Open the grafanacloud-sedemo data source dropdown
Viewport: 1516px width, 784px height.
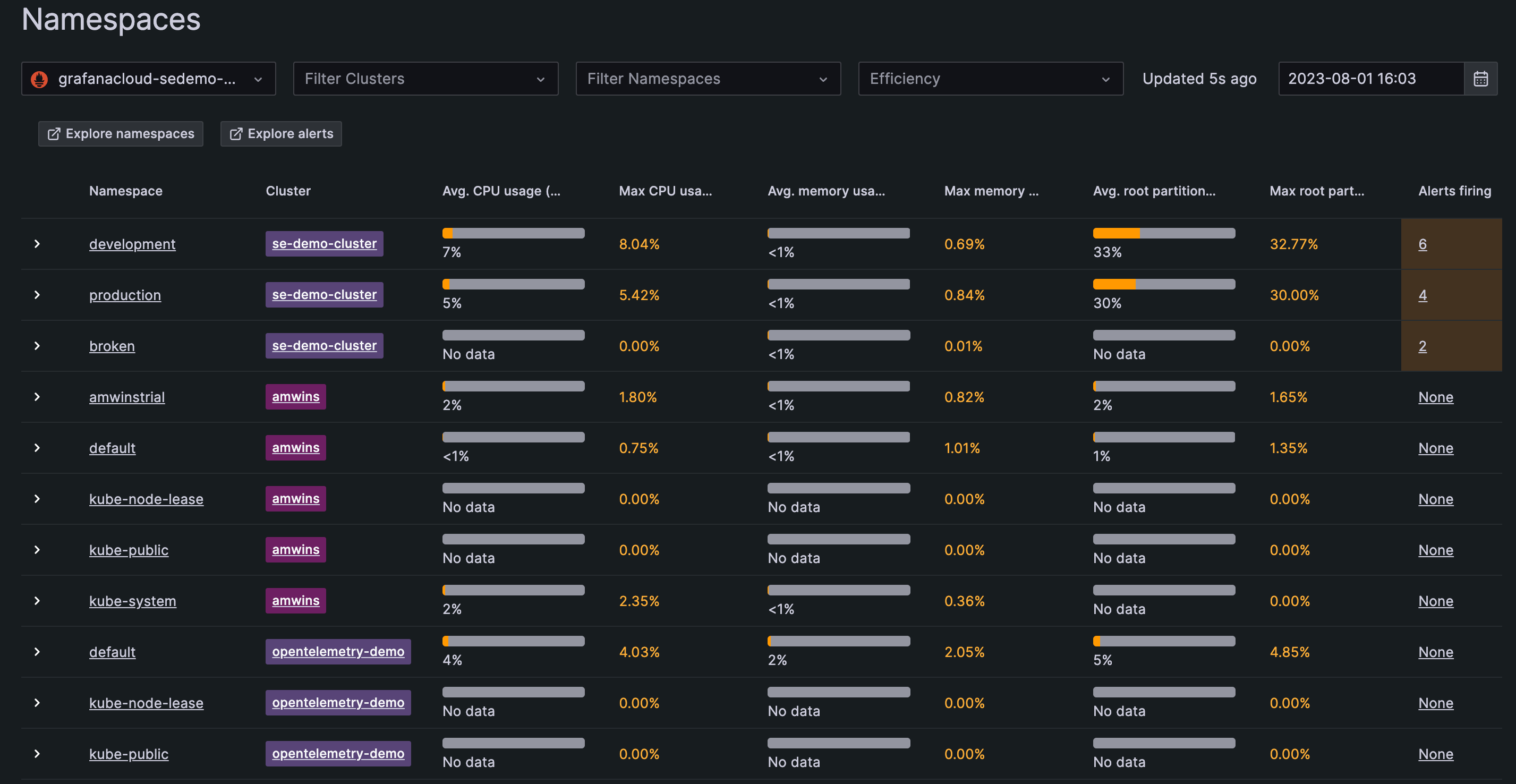click(x=148, y=78)
